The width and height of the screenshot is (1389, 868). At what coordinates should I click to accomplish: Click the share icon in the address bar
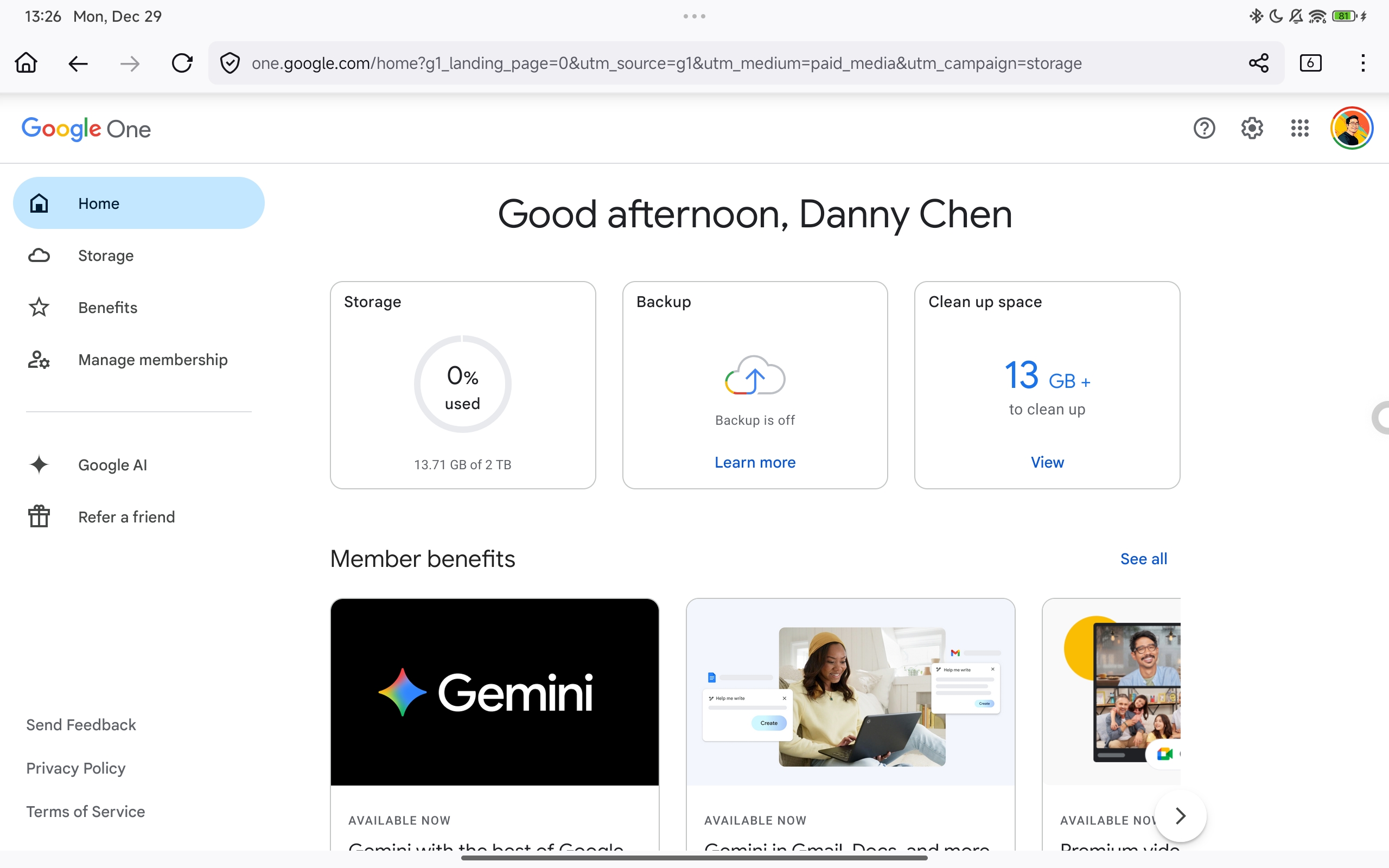[1258, 62]
